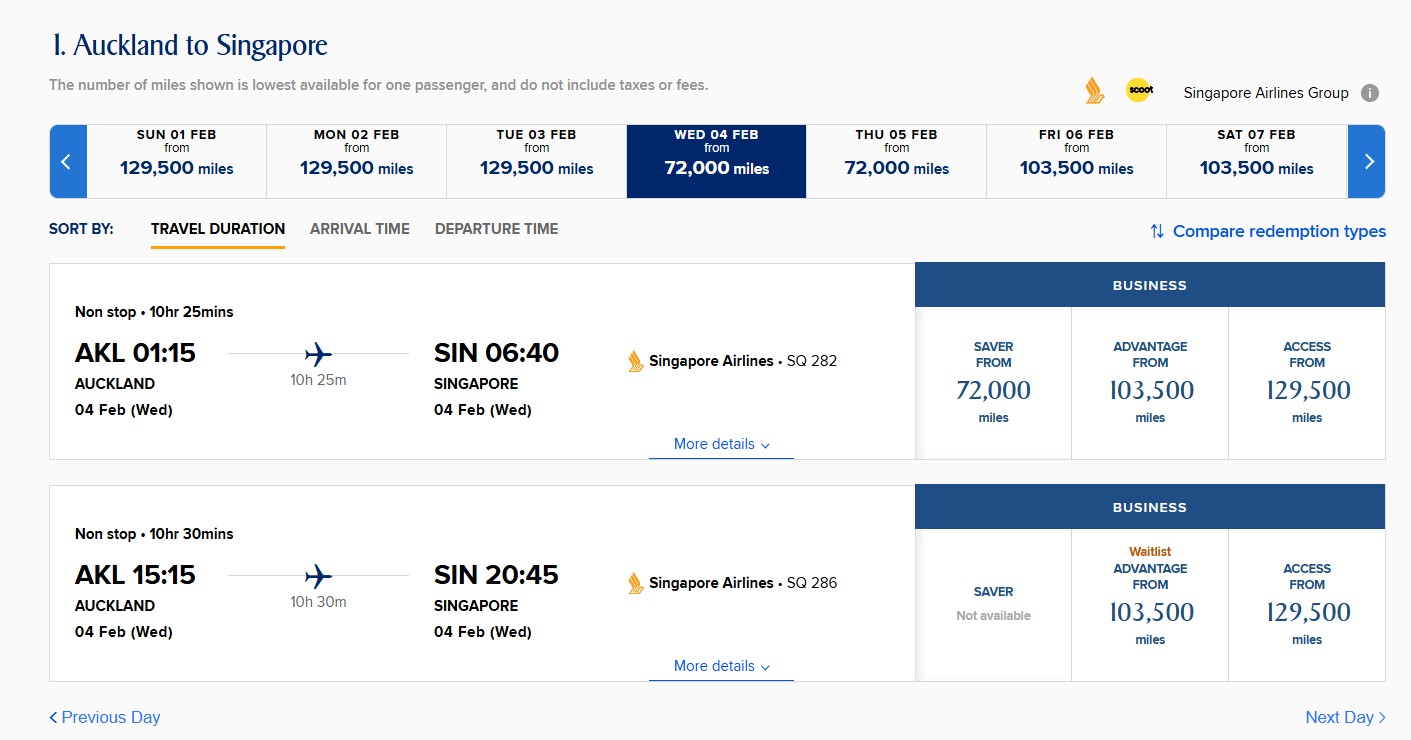Sort flights by Departure Time
This screenshot has height=740, width=1411.
coord(496,229)
